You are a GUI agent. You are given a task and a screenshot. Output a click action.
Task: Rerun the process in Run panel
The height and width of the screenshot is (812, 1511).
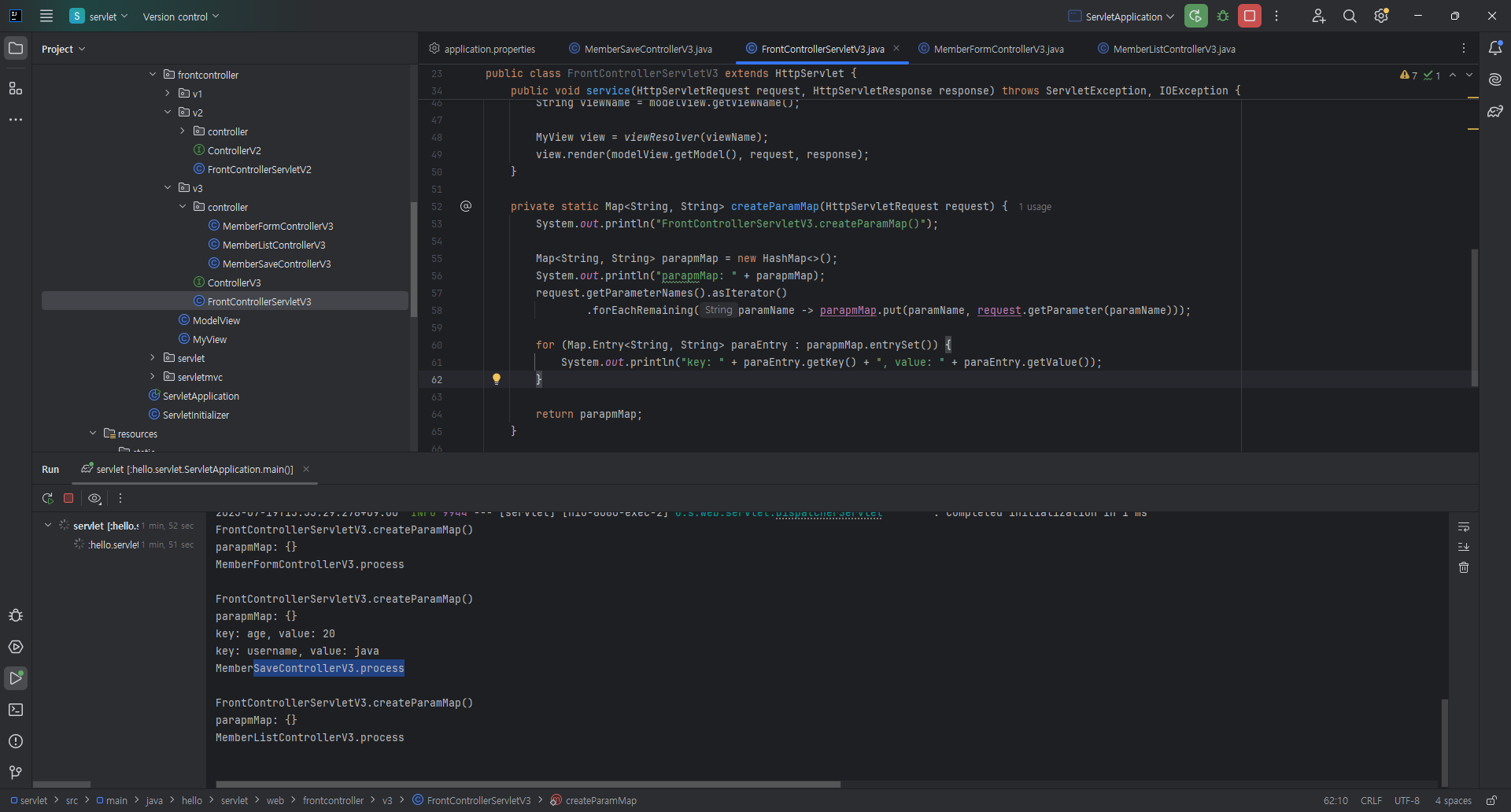(x=47, y=498)
